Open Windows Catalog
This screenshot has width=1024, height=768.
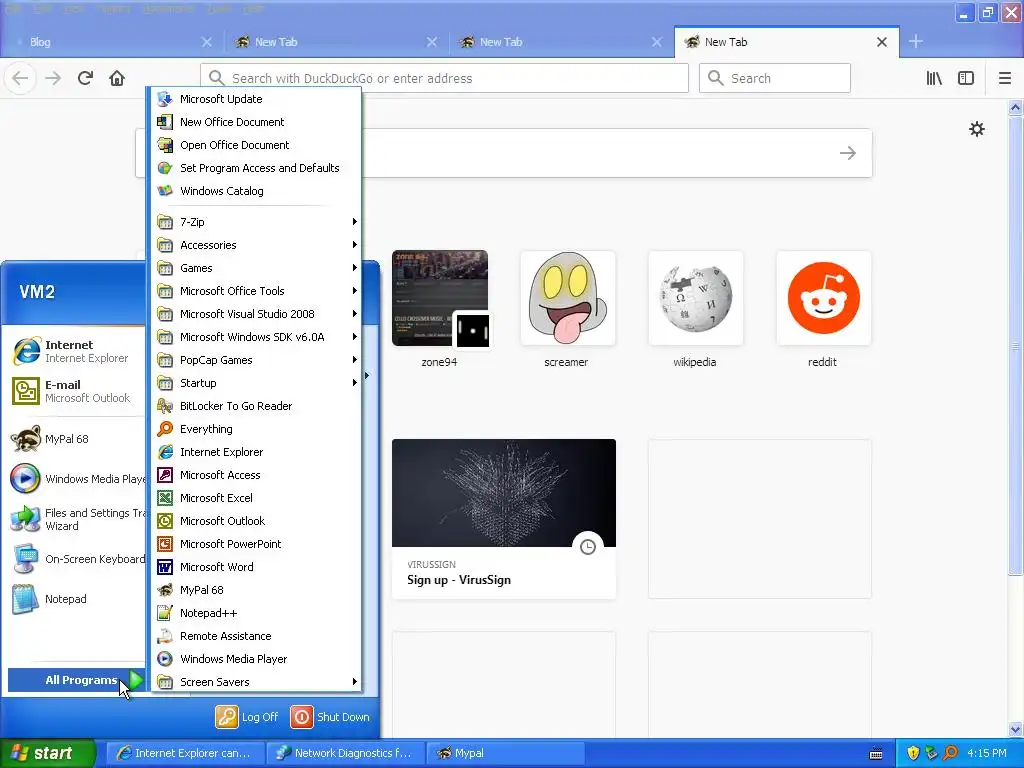coord(256,191)
